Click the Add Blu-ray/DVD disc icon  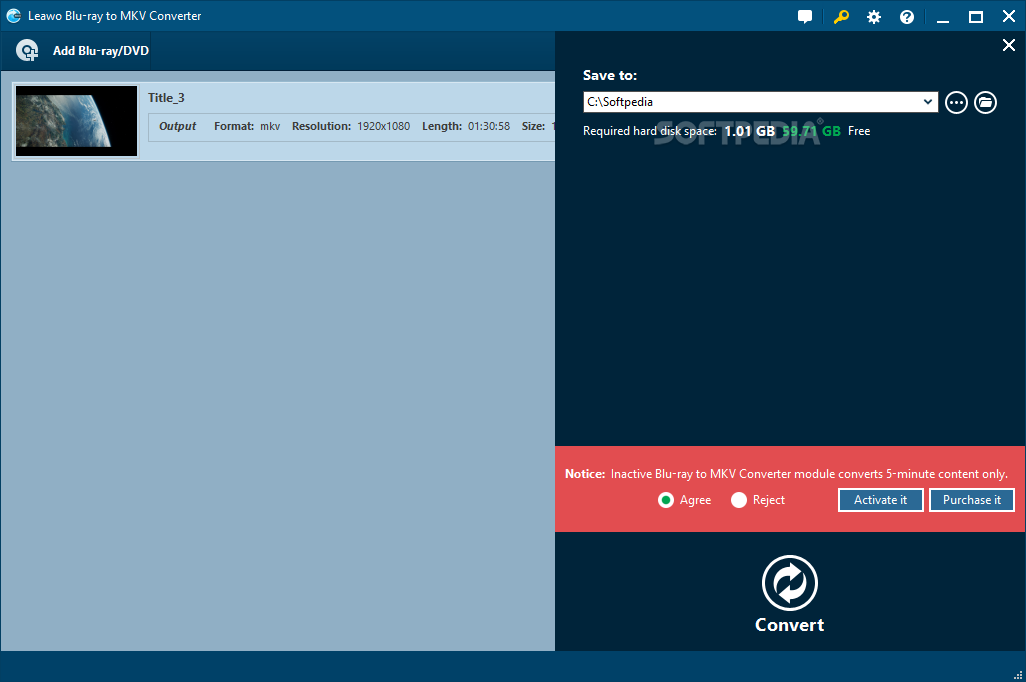[x=27, y=50]
